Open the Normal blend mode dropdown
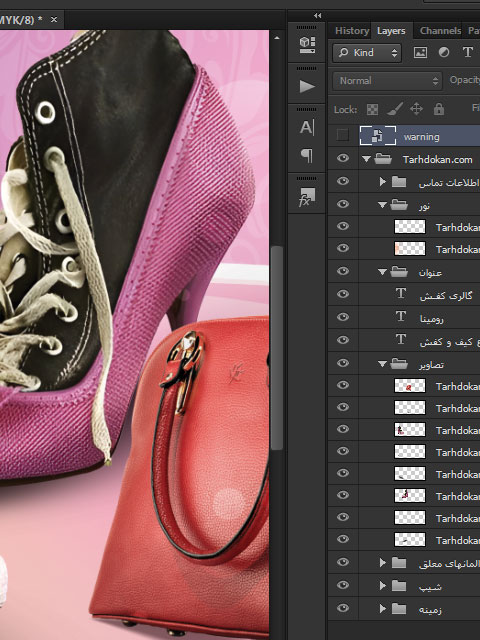480x640 pixels. coord(387,81)
